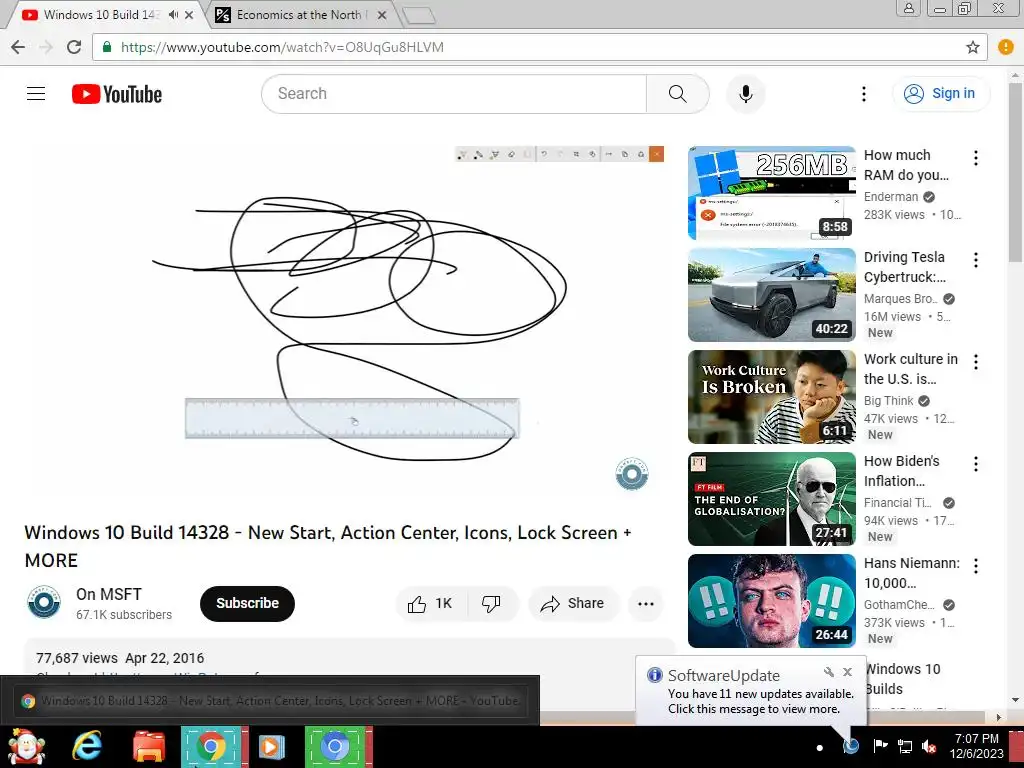Open the Hans Niemann video thumbnail
The image size is (1024, 768).
pyautogui.click(x=771, y=601)
